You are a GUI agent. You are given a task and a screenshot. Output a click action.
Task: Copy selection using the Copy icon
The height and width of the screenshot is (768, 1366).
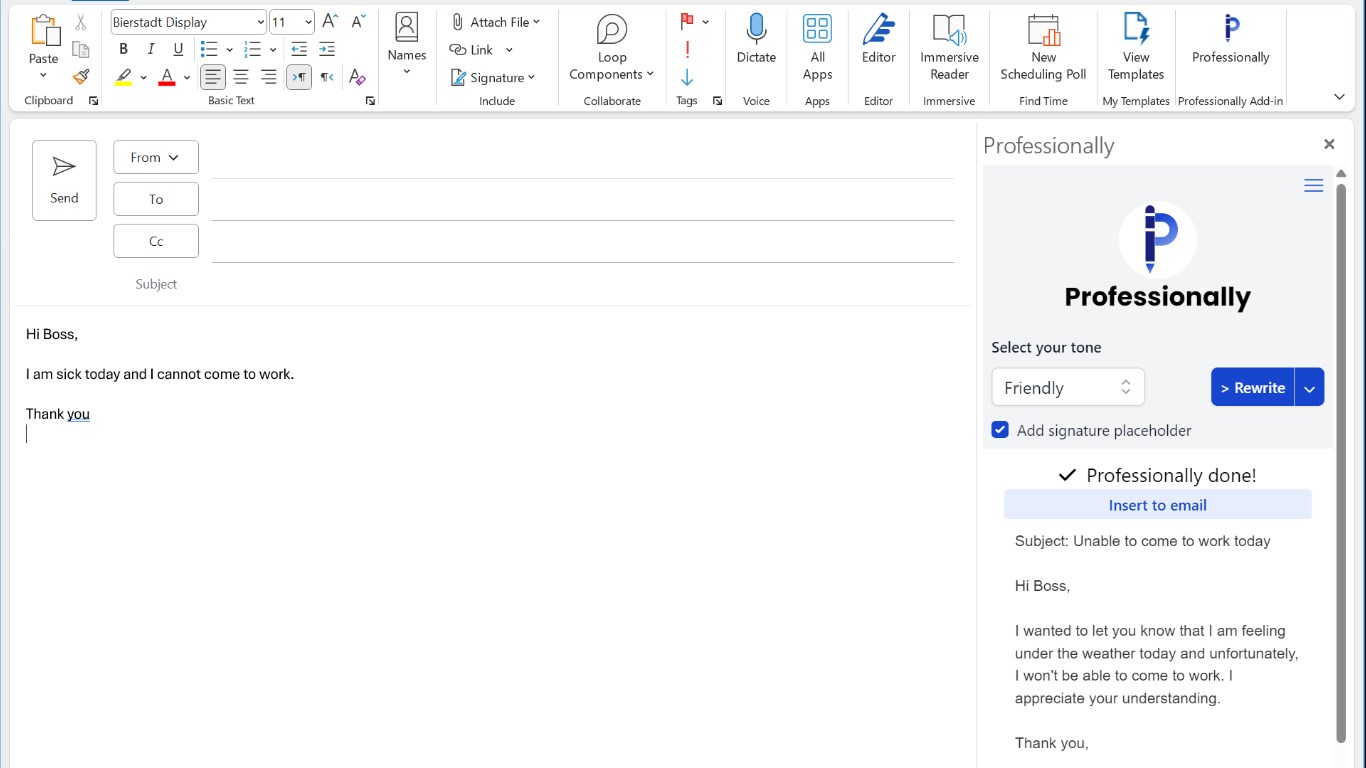coord(81,50)
